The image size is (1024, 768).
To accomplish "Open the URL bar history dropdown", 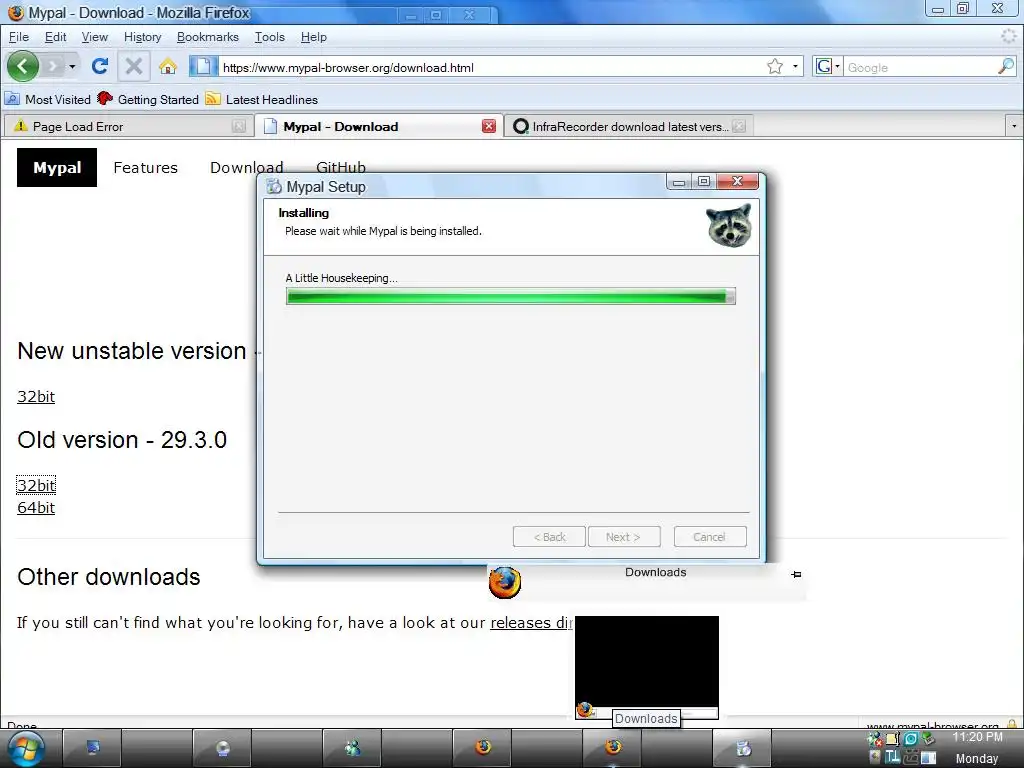I will [795, 67].
